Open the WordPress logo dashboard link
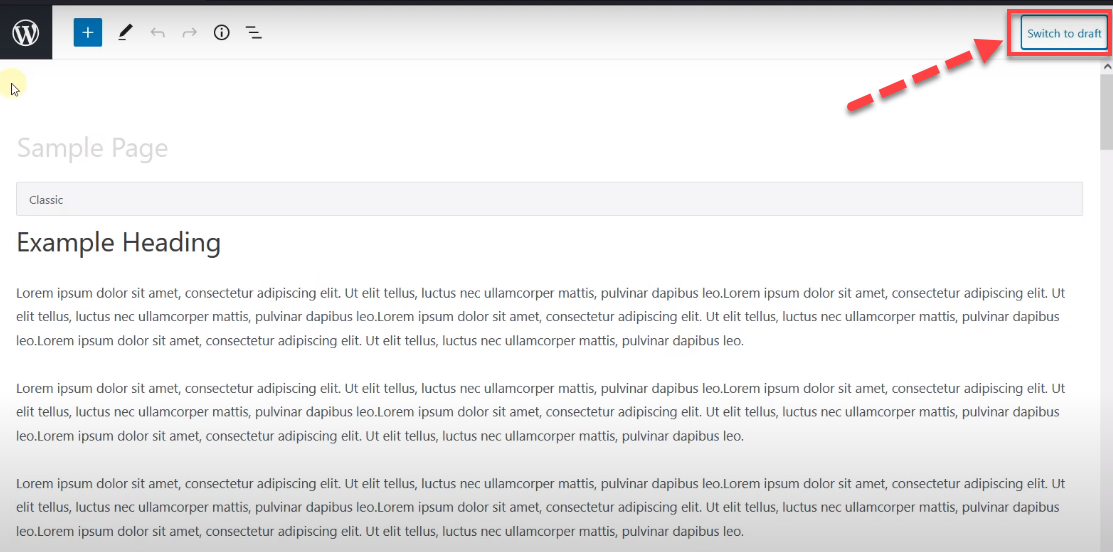 tap(26, 33)
